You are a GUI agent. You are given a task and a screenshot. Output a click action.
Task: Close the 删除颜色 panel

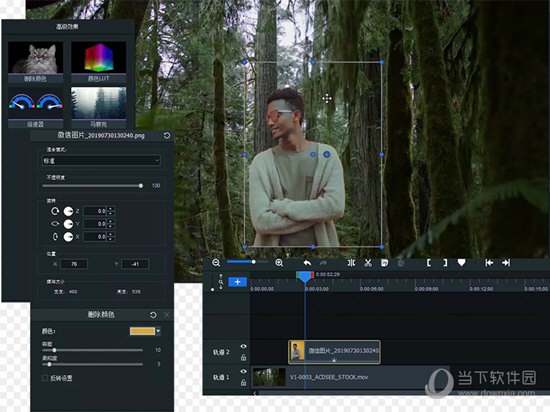167,315
